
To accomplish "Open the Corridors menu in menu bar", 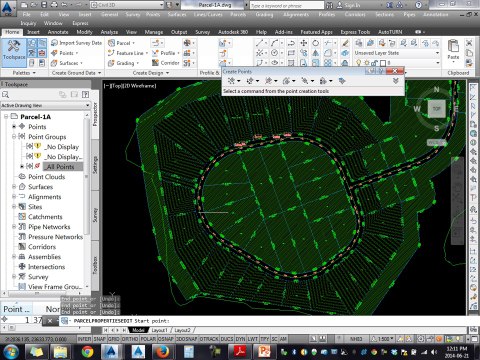I will [355, 15].
